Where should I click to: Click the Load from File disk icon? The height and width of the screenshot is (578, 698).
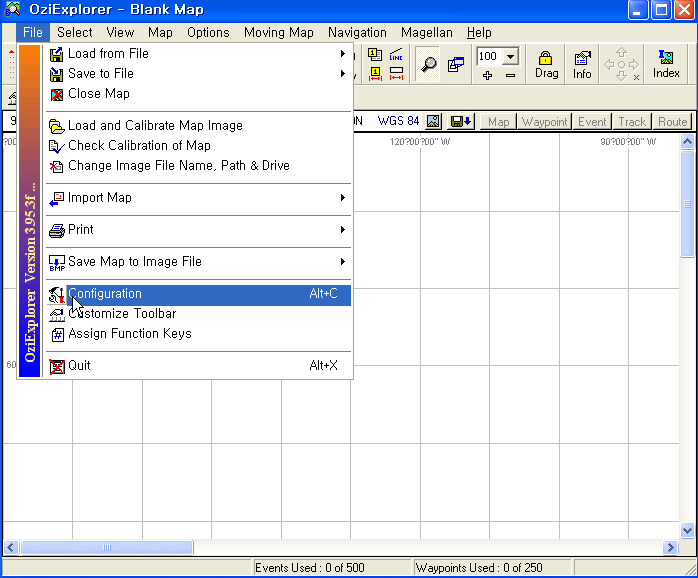pos(57,54)
